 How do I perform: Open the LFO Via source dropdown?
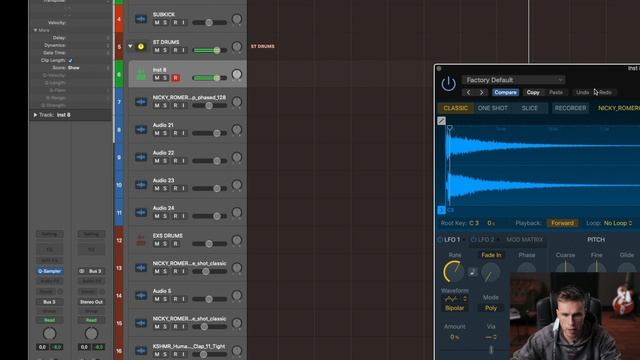coord(491,337)
